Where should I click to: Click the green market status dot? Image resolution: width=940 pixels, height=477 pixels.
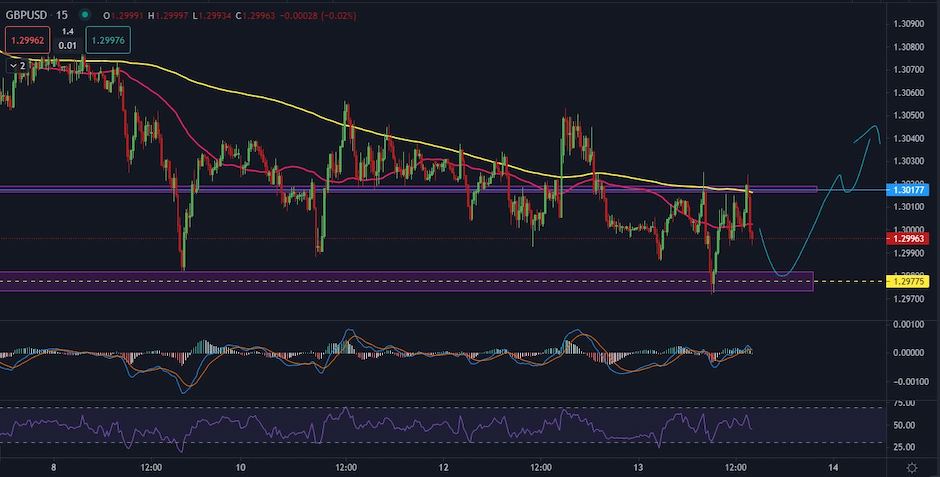[x=85, y=15]
